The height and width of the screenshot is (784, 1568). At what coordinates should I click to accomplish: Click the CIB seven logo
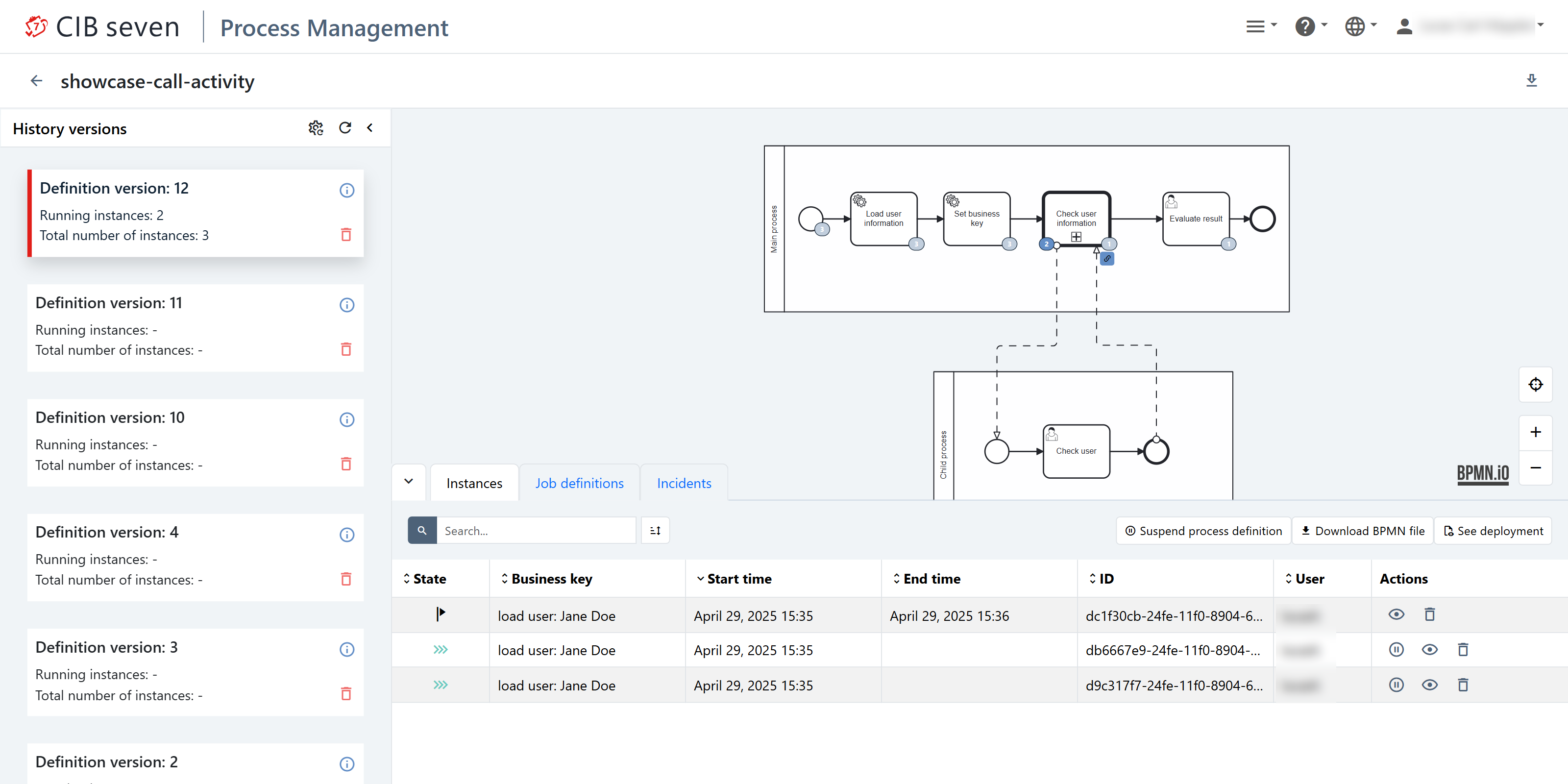102,27
